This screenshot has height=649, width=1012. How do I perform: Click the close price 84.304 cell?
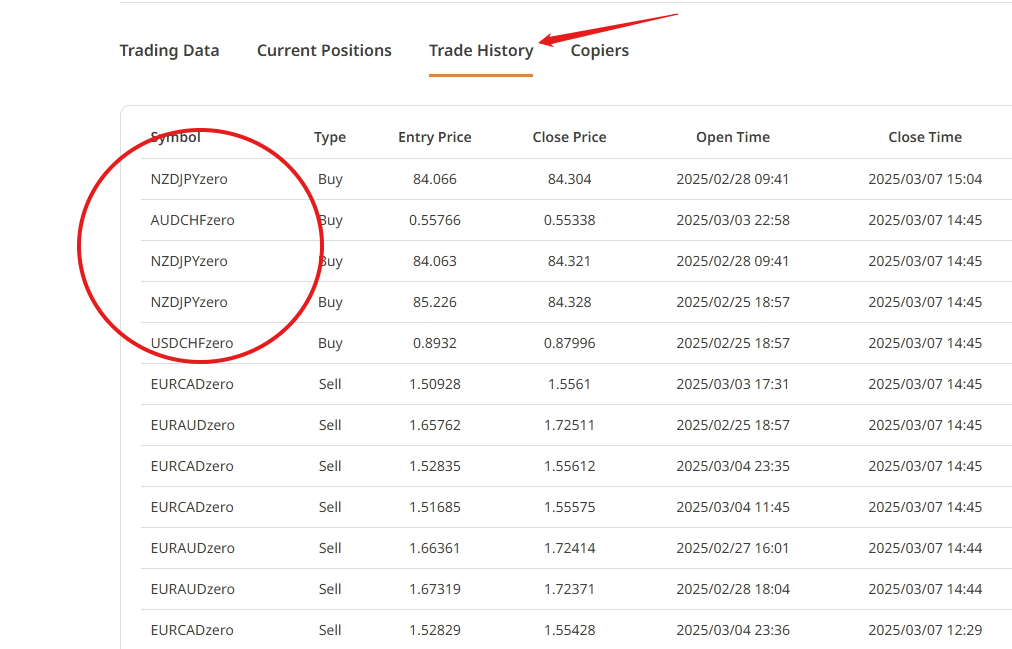pos(569,179)
